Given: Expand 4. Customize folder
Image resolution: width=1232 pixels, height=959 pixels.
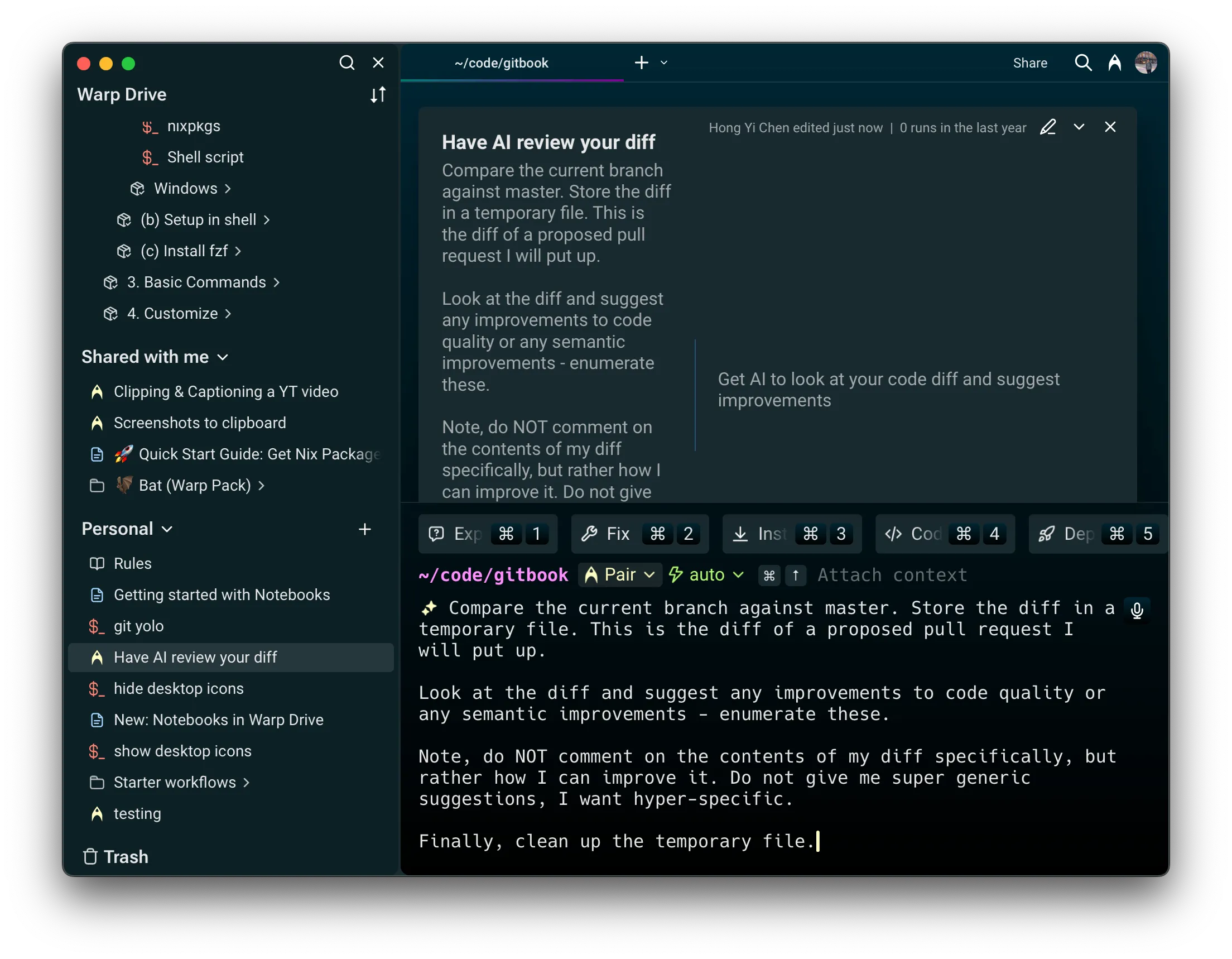Looking at the screenshot, I should pos(167,313).
